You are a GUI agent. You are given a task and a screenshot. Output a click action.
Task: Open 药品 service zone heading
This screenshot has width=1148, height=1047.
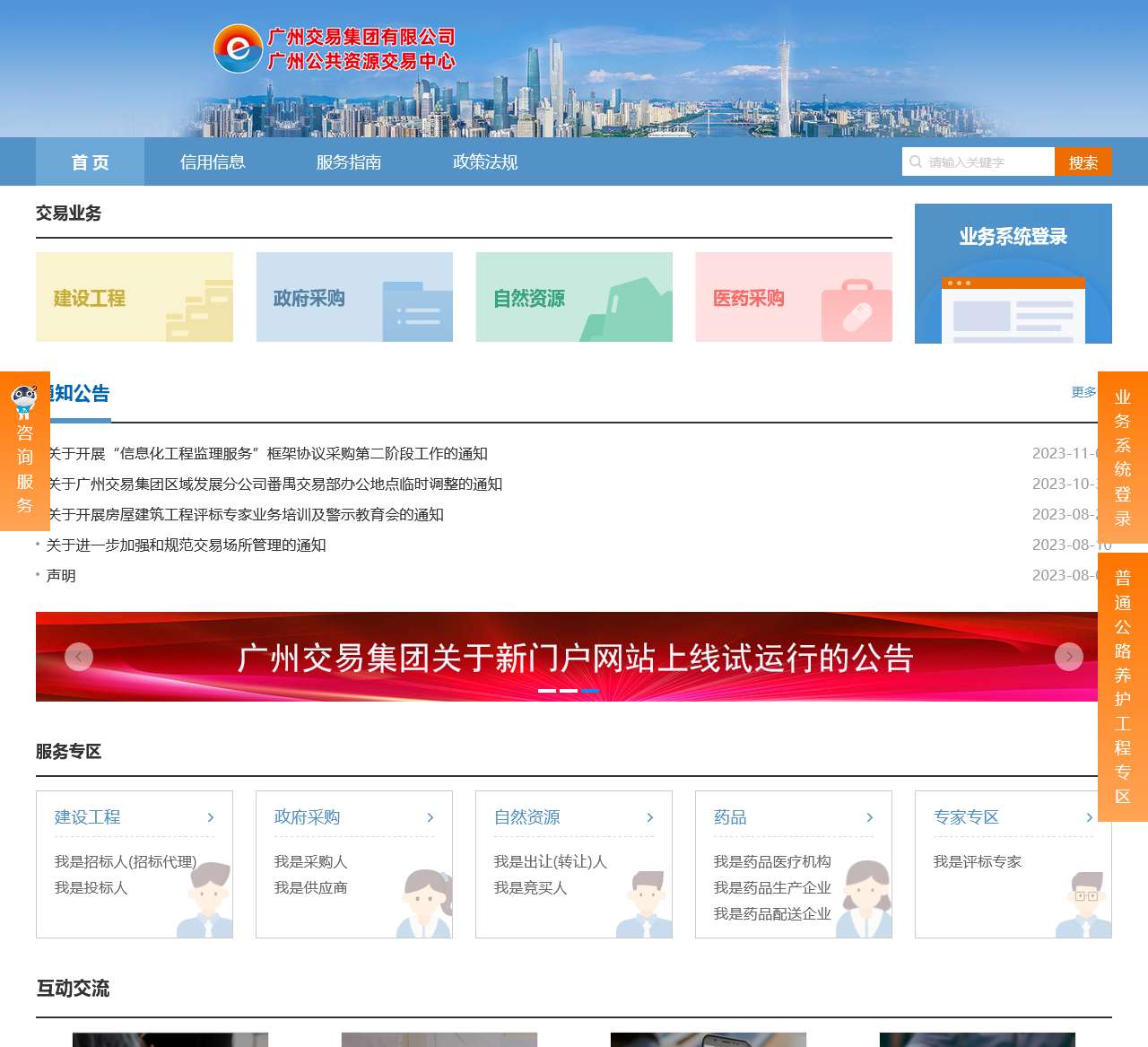pos(730,817)
